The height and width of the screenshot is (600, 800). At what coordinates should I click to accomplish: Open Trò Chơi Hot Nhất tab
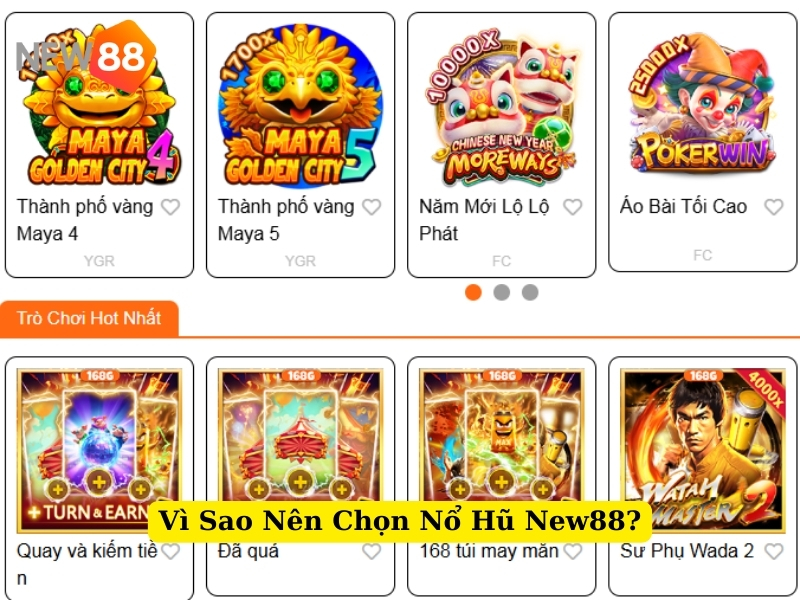(x=89, y=318)
